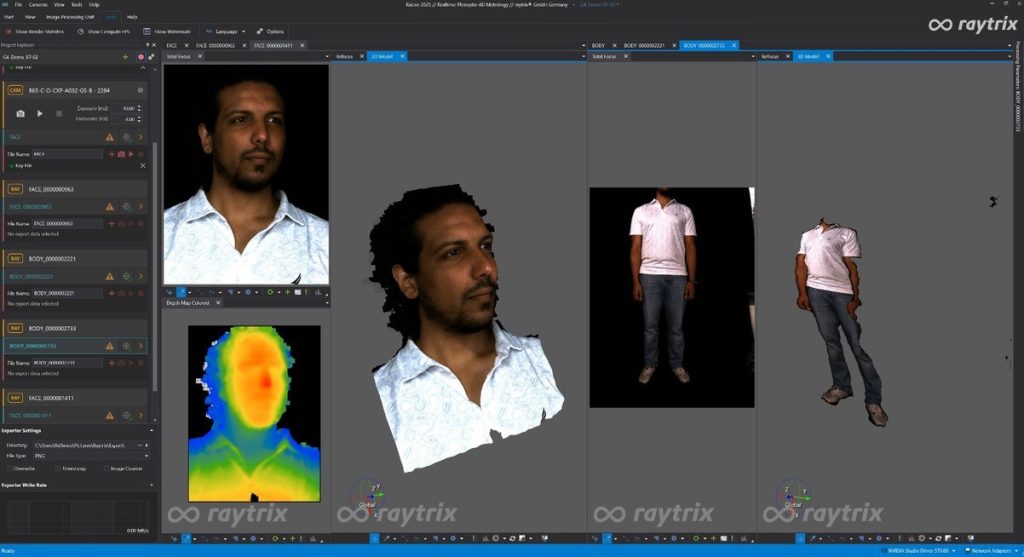Check the Image Counter option
This screenshot has width=1024, height=557.
pyautogui.click(x=104, y=468)
